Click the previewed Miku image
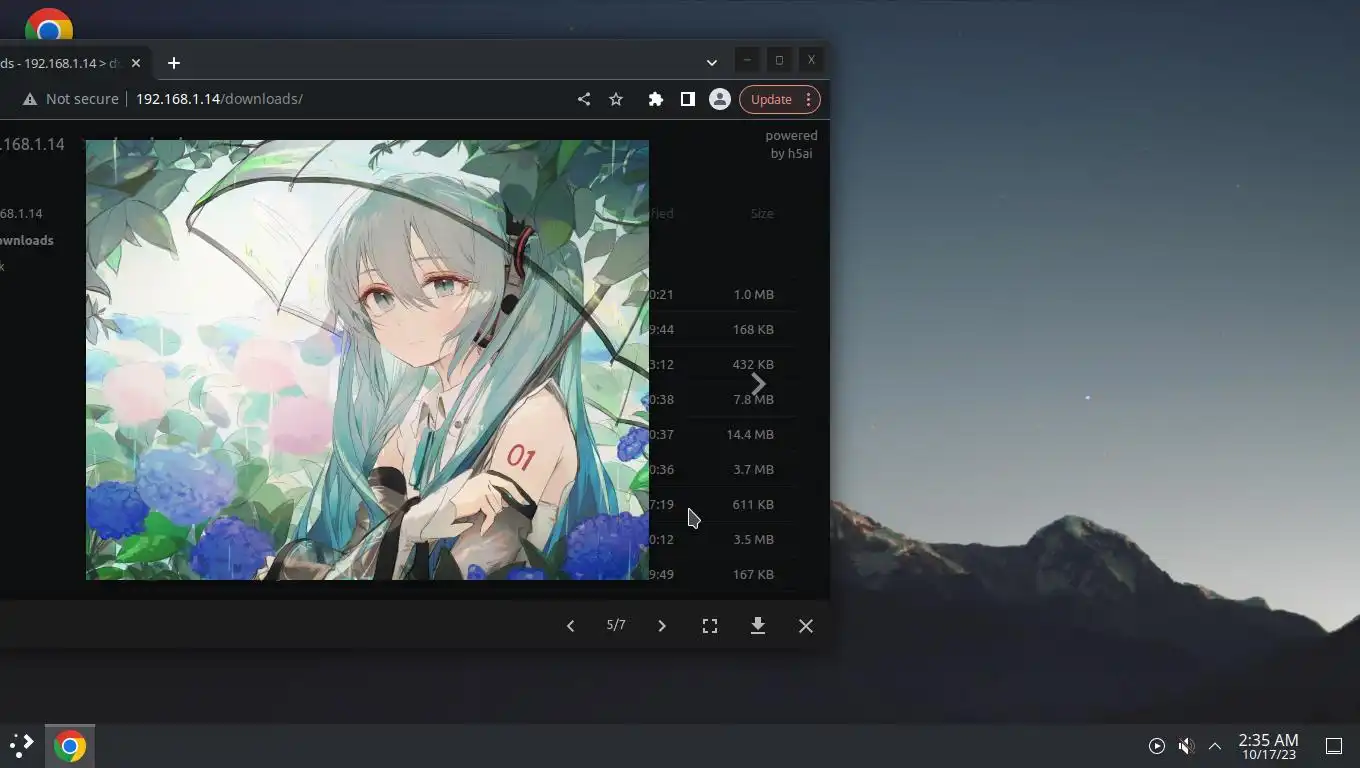The width and height of the screenshot is (1360, 768). [367, 360]
